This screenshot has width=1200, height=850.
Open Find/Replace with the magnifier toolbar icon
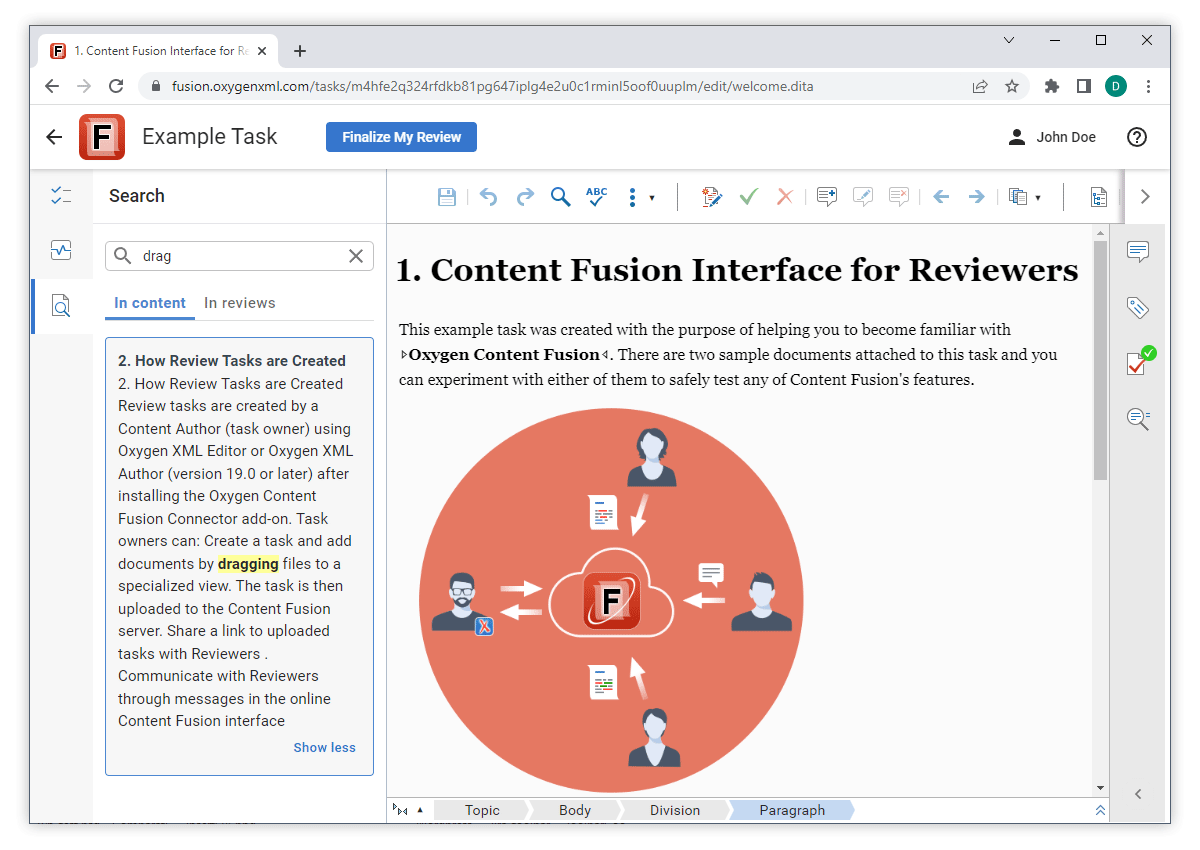click(x=561, y=197)
